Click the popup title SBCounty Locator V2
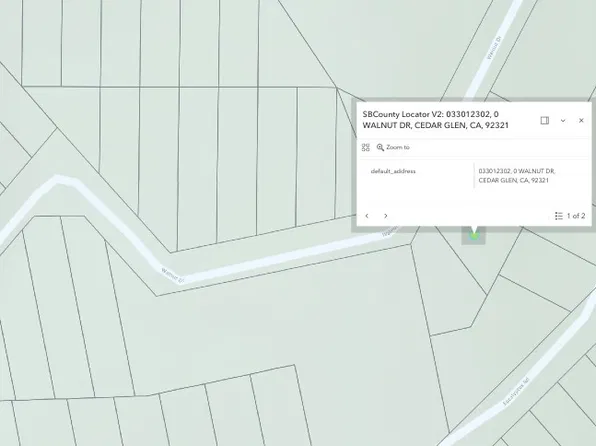The image size is (596, 446). (435, 120)
